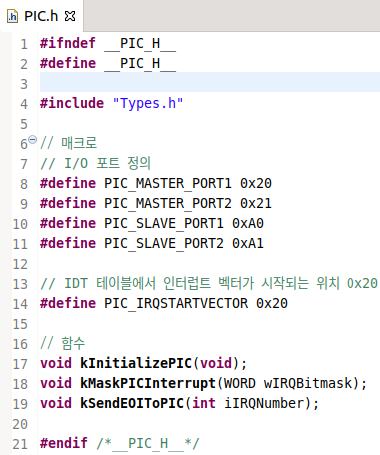The image size is (380, 455).
Task: Click the 0xA1 value of PIC_SLAVE_PORT2
Action: (248, 244)
